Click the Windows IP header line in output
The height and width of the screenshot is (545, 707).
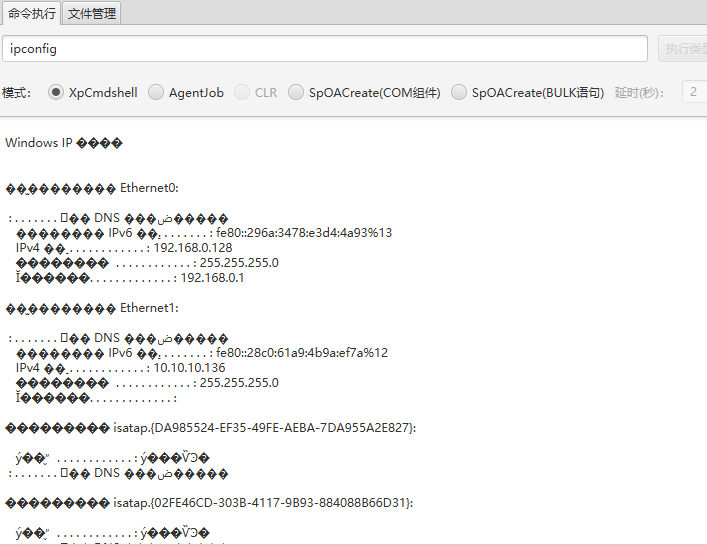[x=63, y=143]
